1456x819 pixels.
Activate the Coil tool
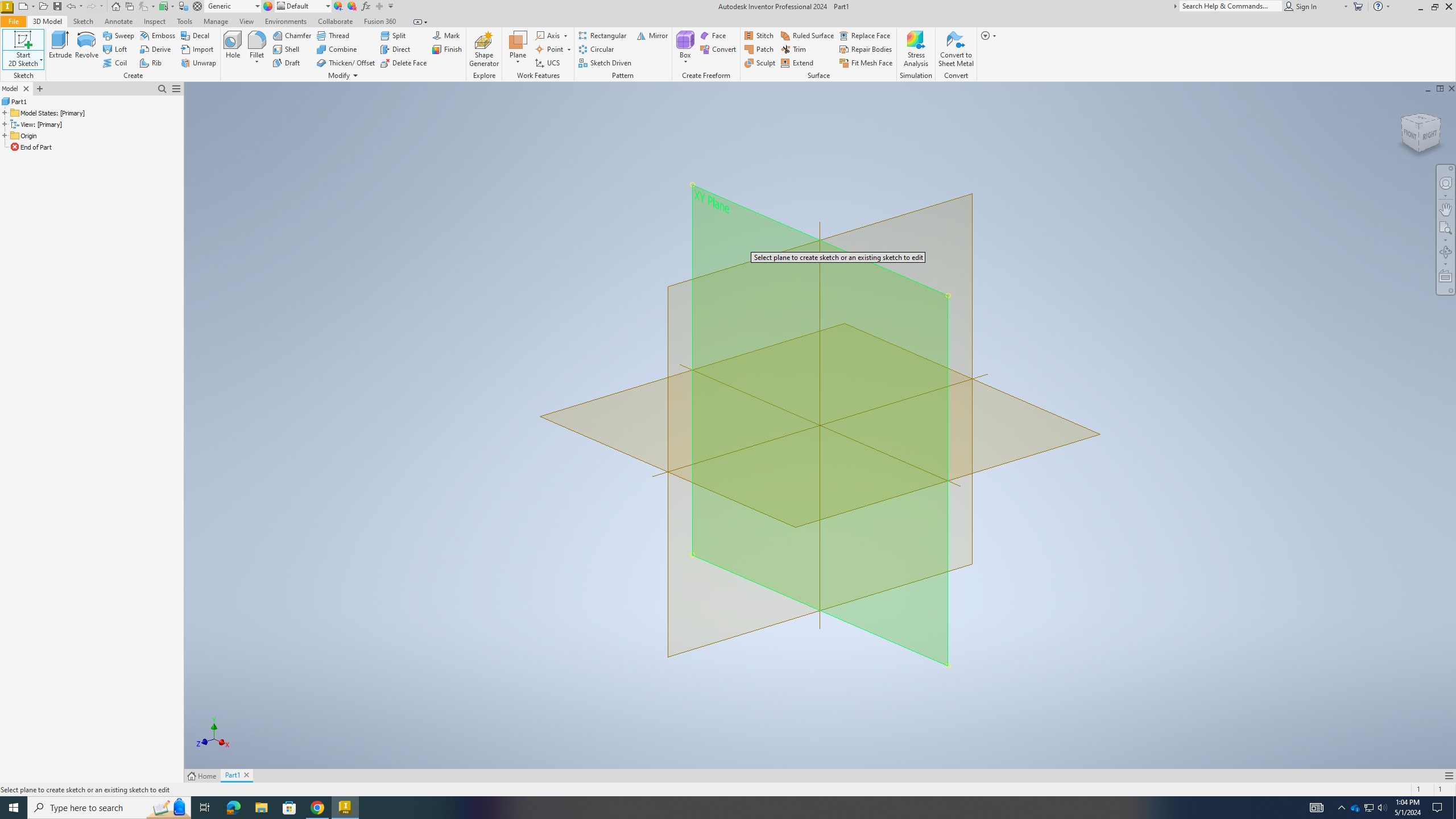click(x=115, y=63)
